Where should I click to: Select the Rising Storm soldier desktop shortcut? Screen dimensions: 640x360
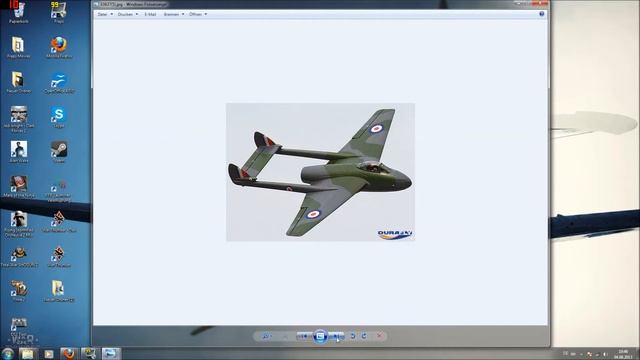pyautogui.click(x=18, y=224)
